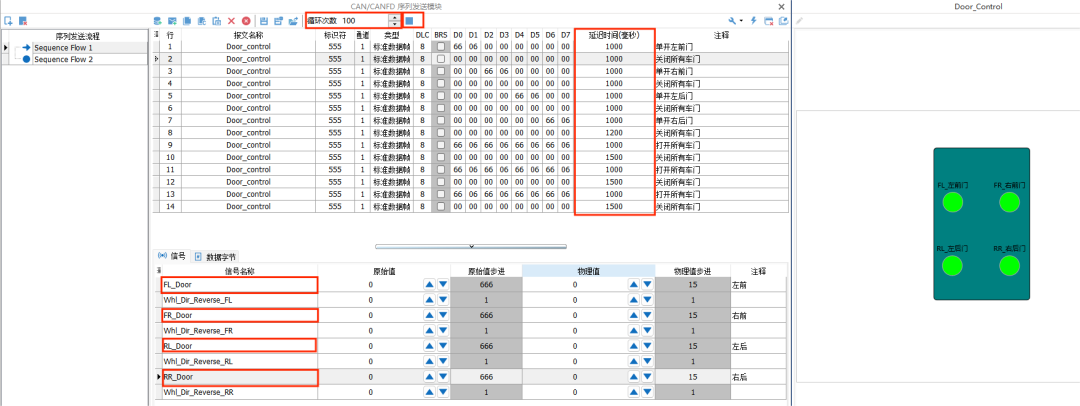Click the export sequence icon
This screenshot has height=406, width=1080.
click(293, 21)
